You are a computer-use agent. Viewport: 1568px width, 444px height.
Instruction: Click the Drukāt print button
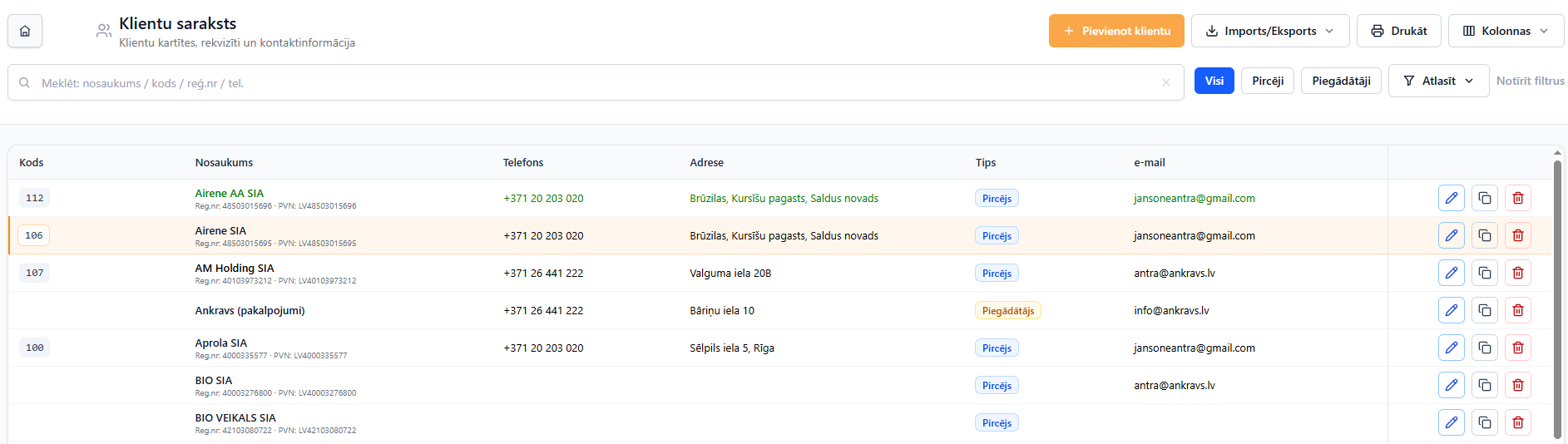[1398, 31]
